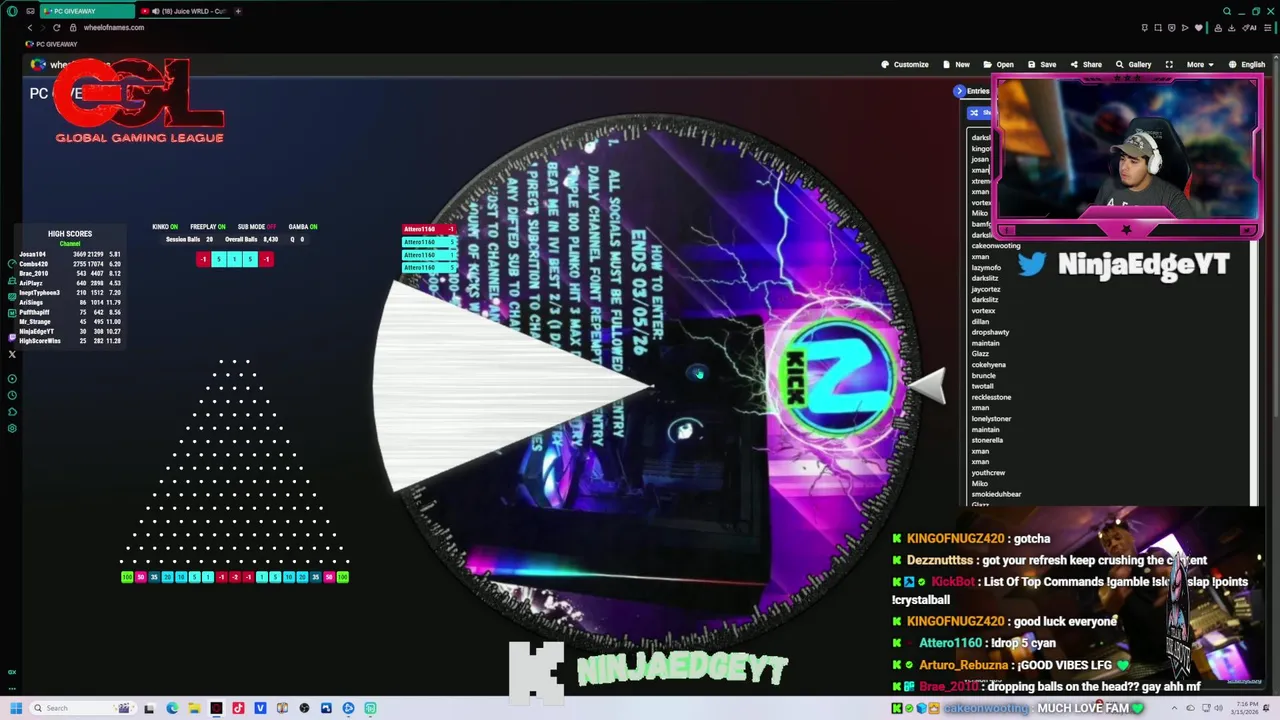The image size is (1280, 720).
Task: Open File Explorer from the taskbar
Action: point(194,708)
